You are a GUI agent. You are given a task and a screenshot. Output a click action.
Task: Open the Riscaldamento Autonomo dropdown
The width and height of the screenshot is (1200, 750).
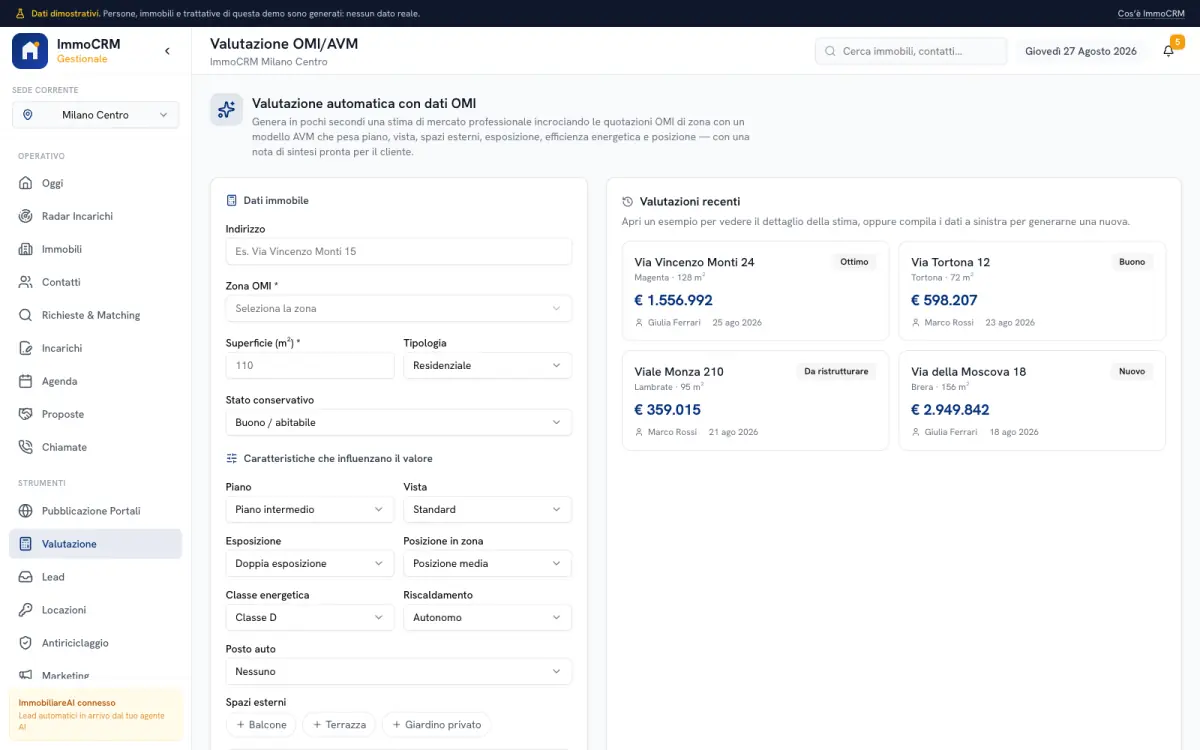click(488, 618)
